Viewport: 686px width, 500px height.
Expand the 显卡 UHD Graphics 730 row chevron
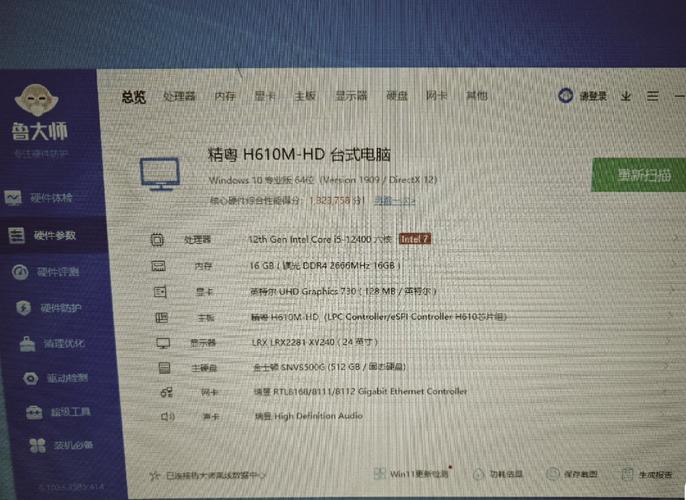672,289
